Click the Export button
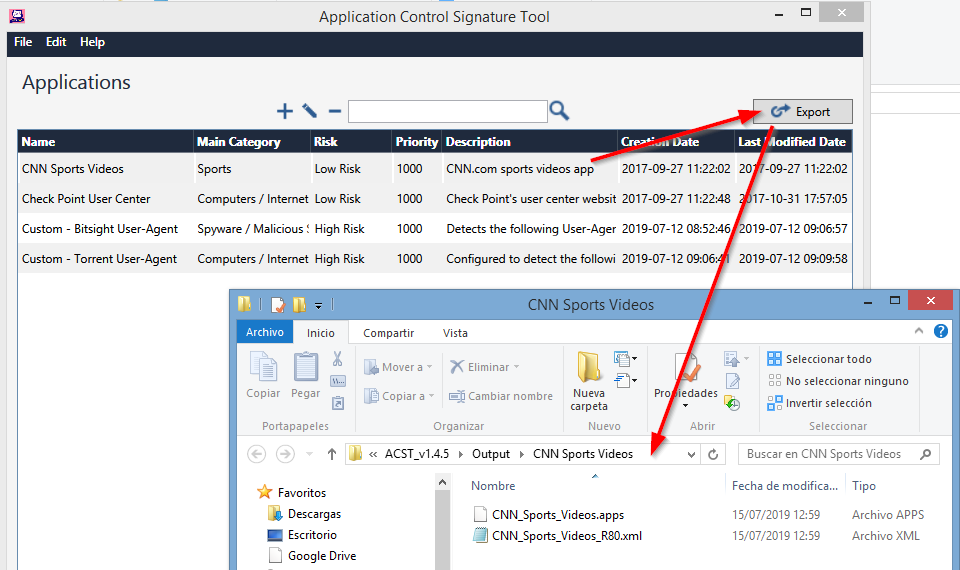The image size is (960, 570). click(802, 111)
